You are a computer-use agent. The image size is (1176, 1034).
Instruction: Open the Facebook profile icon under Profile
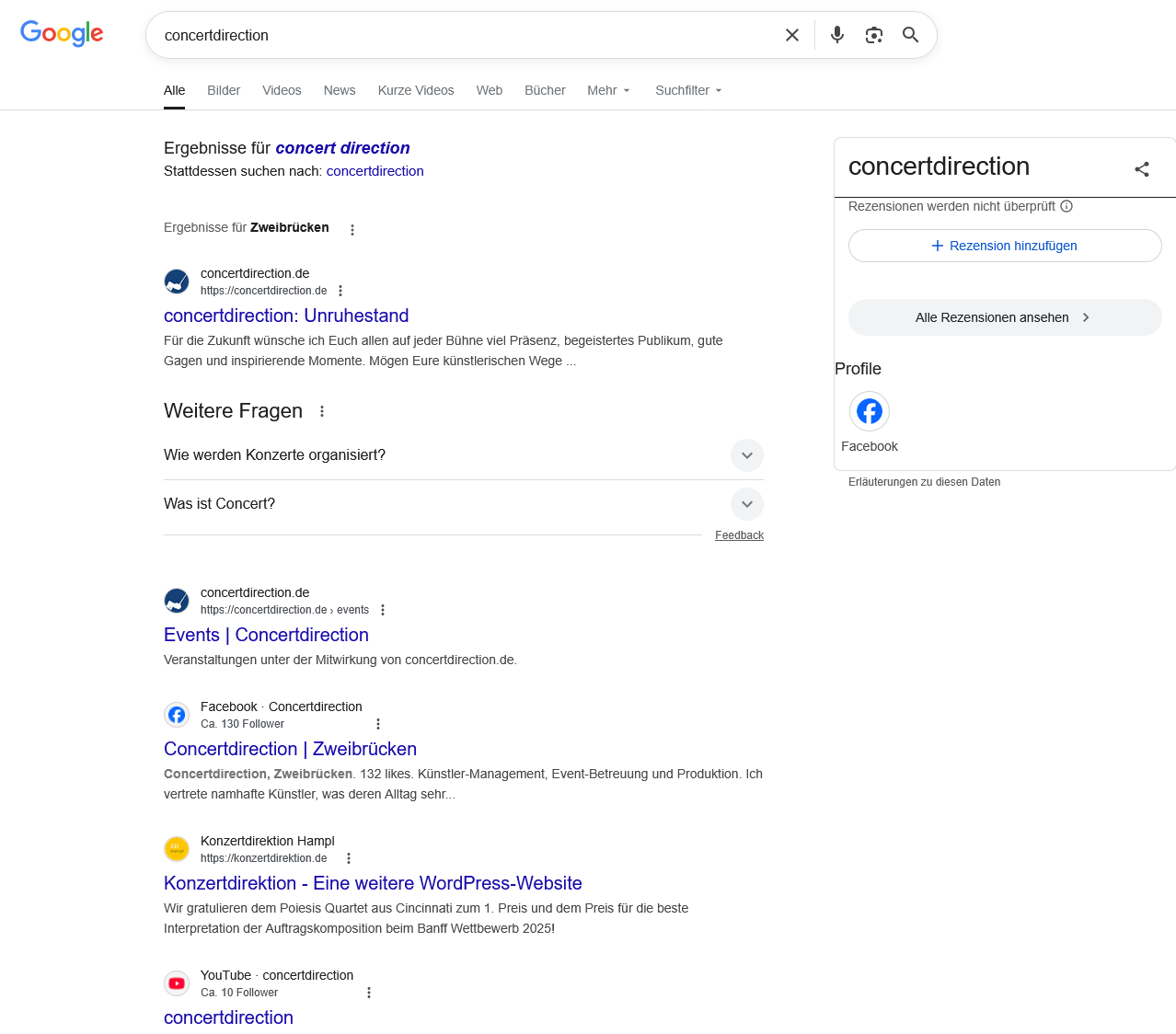[x=869, y=410]
